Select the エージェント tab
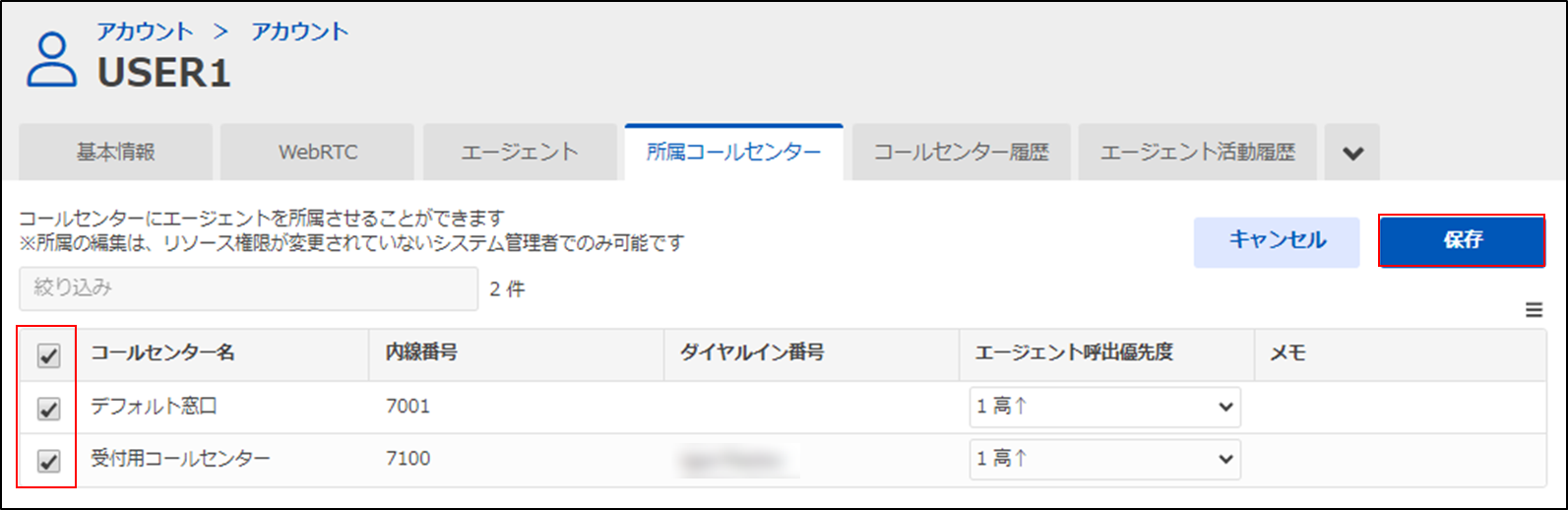The height and width of the screenshot is (510, 1568). point(520,153)
